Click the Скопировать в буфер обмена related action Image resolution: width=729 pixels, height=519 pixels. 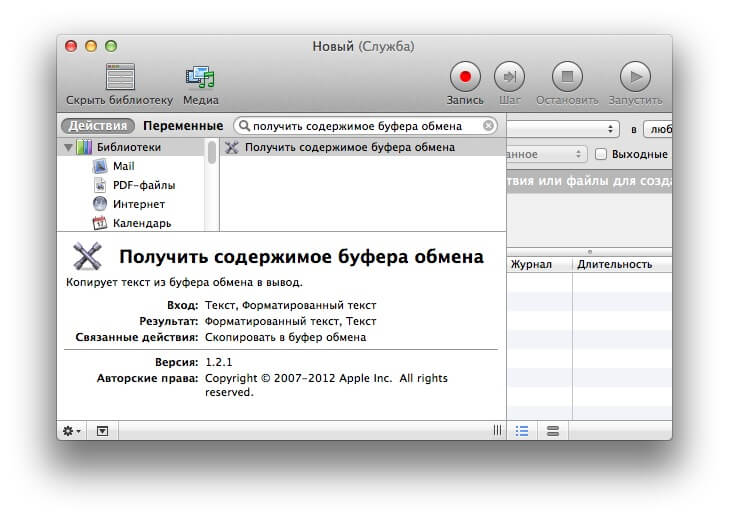point(285,337)
